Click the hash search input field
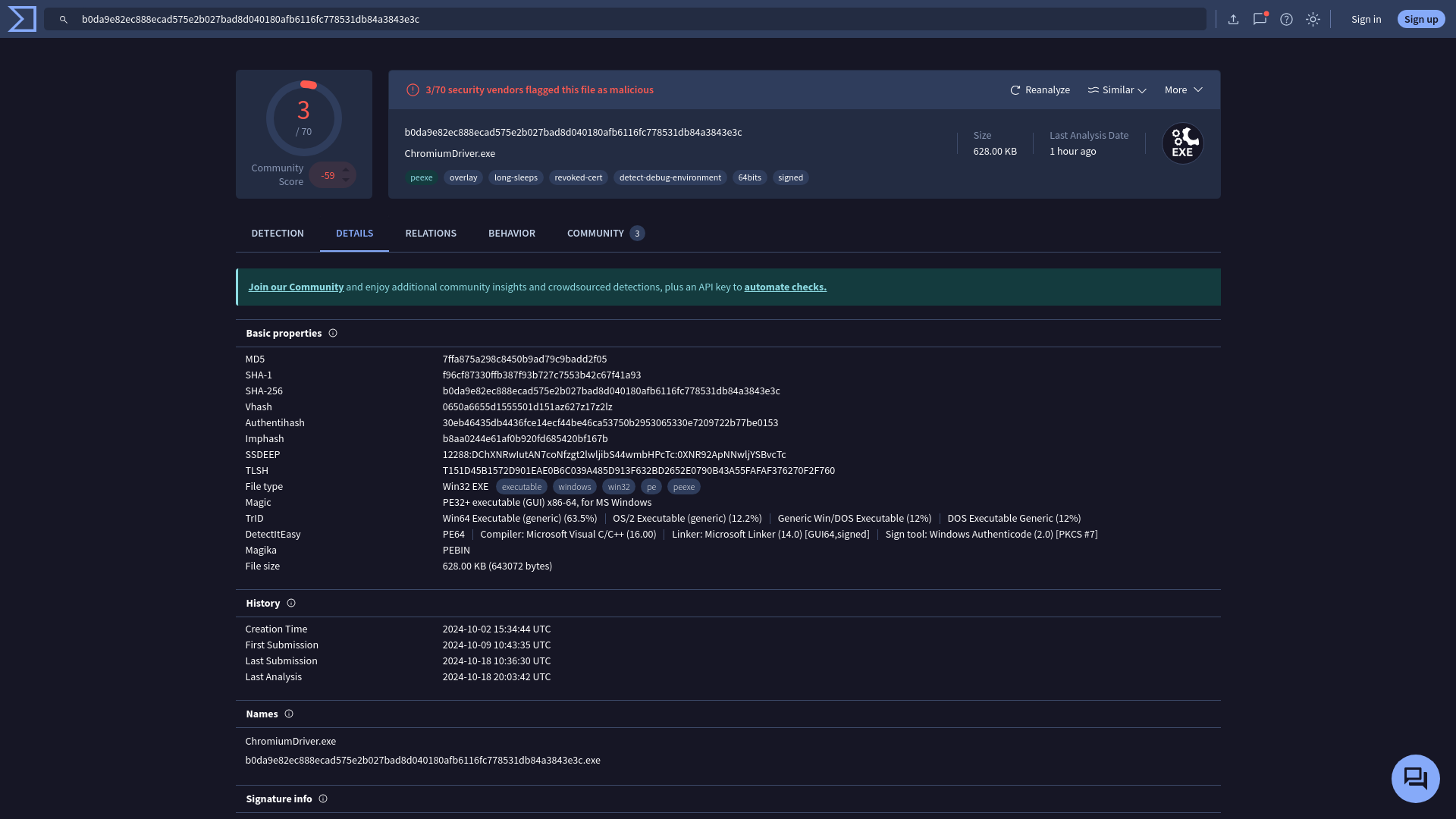Image resolution: width=1456 pixels, height=819 pixels. [625, 20]
